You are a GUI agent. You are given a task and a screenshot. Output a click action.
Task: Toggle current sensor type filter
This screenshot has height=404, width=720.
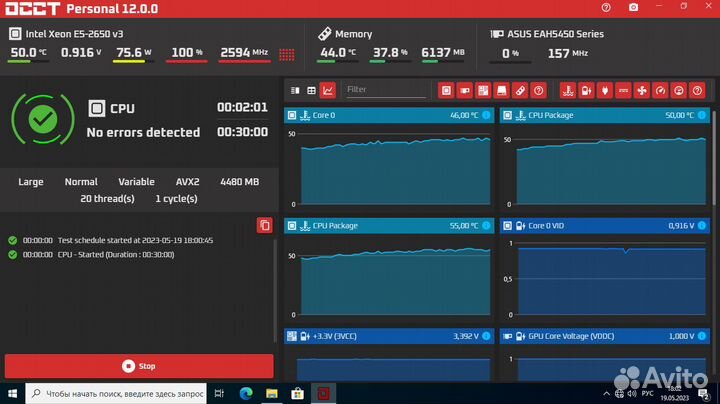pyautogui.click(x=623, y=90)
